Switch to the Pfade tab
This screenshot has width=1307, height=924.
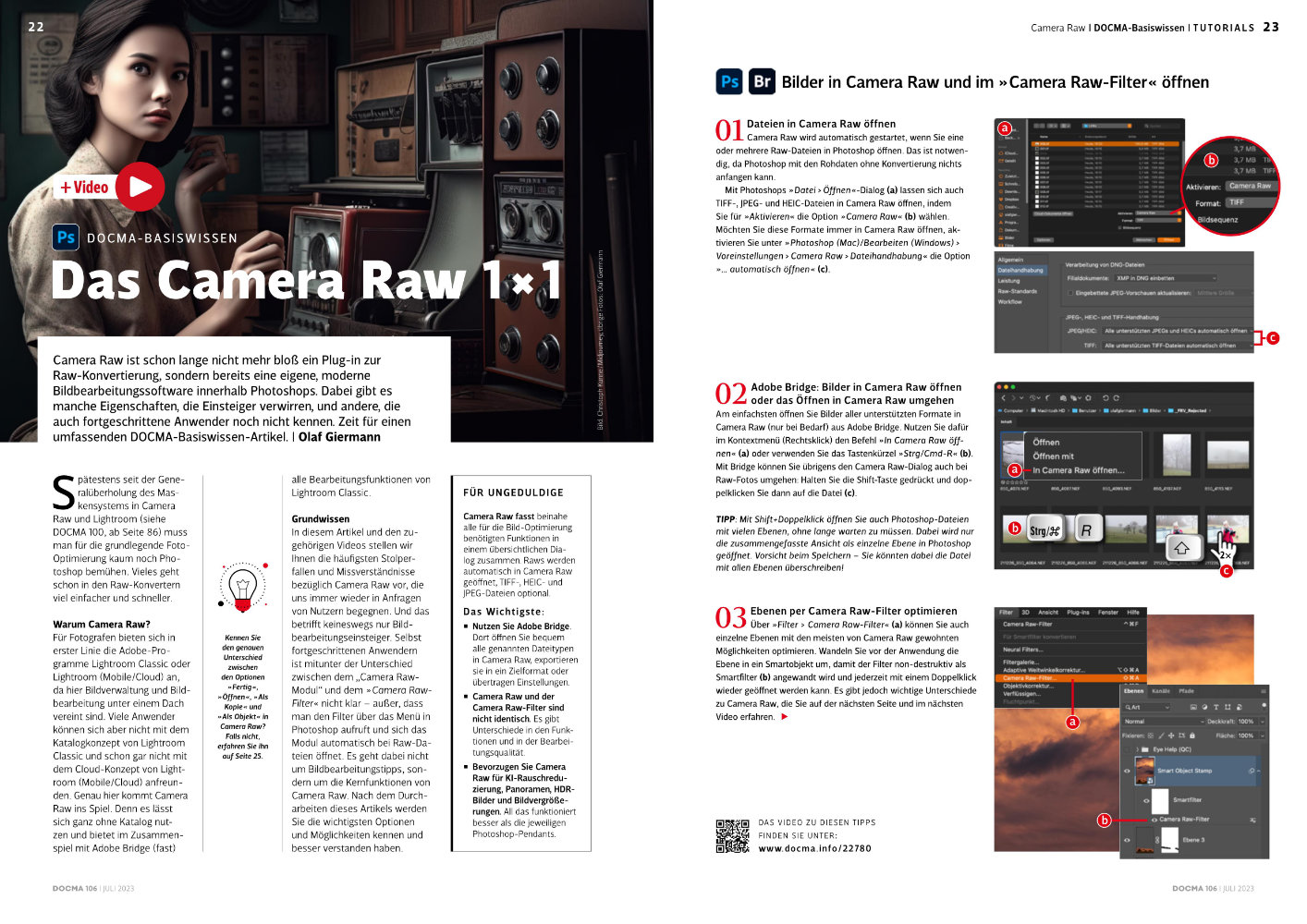point(1186,691)
